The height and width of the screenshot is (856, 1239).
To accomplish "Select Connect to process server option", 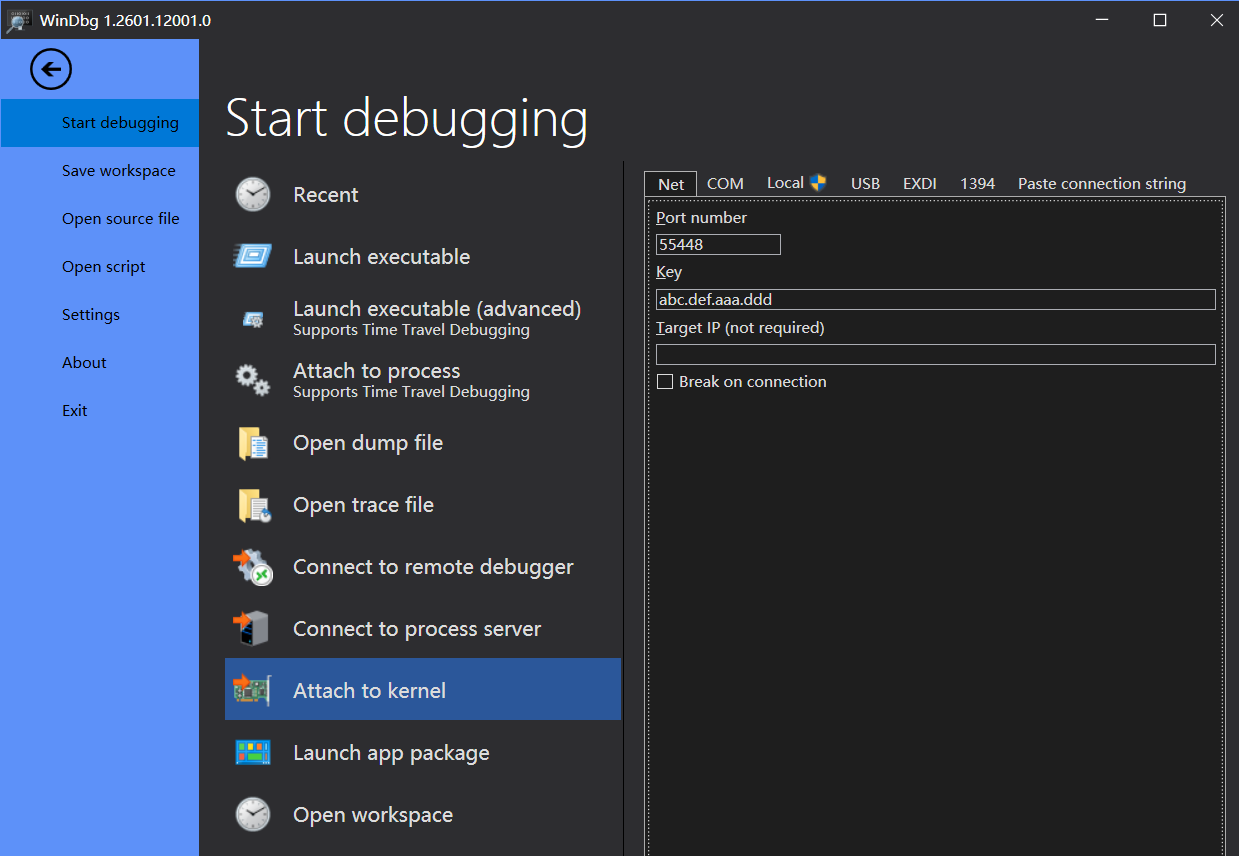I will click(423, 629).
